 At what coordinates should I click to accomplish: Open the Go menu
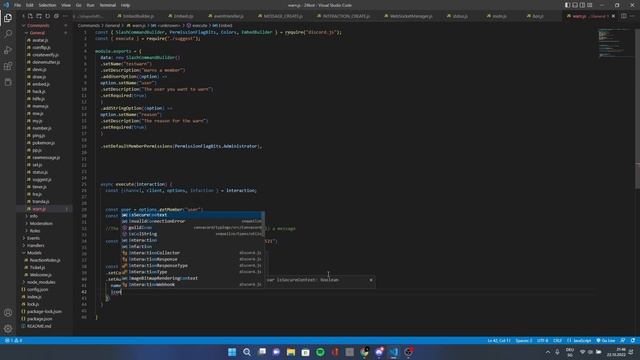point(78,5)
